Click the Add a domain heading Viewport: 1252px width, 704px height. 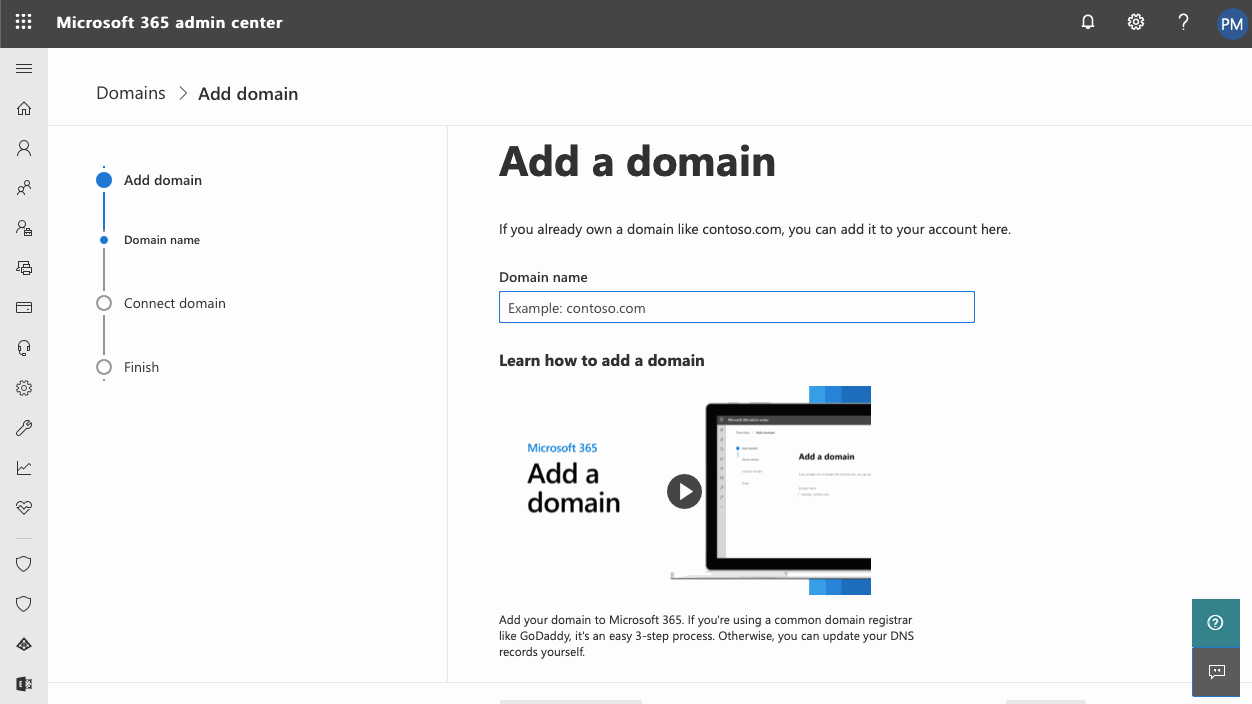coord(637,161)
